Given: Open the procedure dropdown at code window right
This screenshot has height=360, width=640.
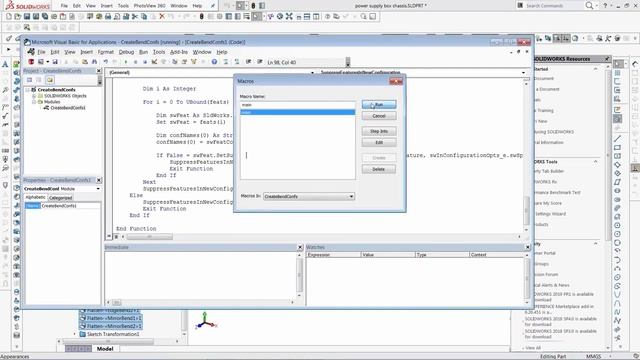Looking at the screenshot, I should (523, 73).
